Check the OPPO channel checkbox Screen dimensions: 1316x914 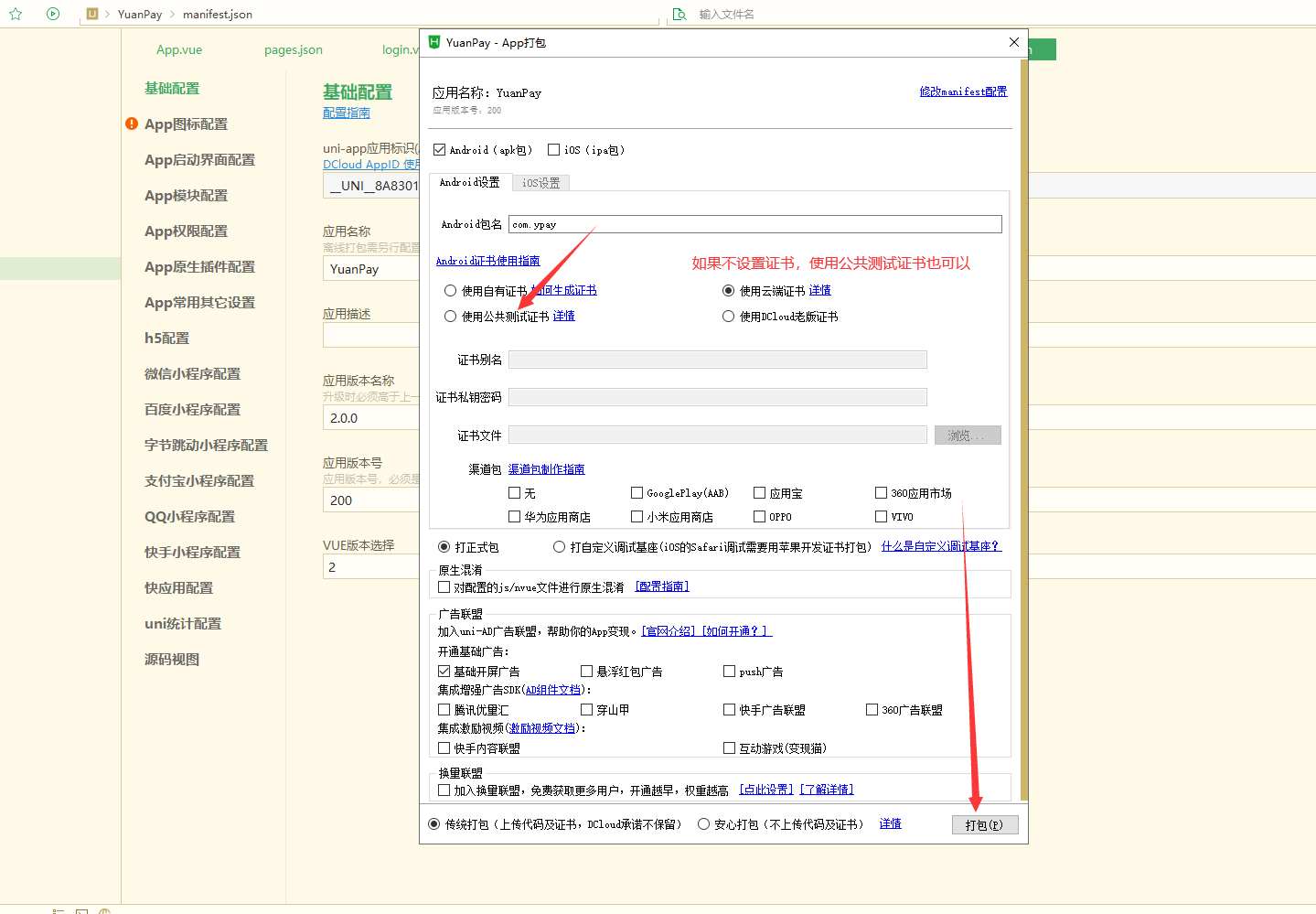tap(759, 517)
